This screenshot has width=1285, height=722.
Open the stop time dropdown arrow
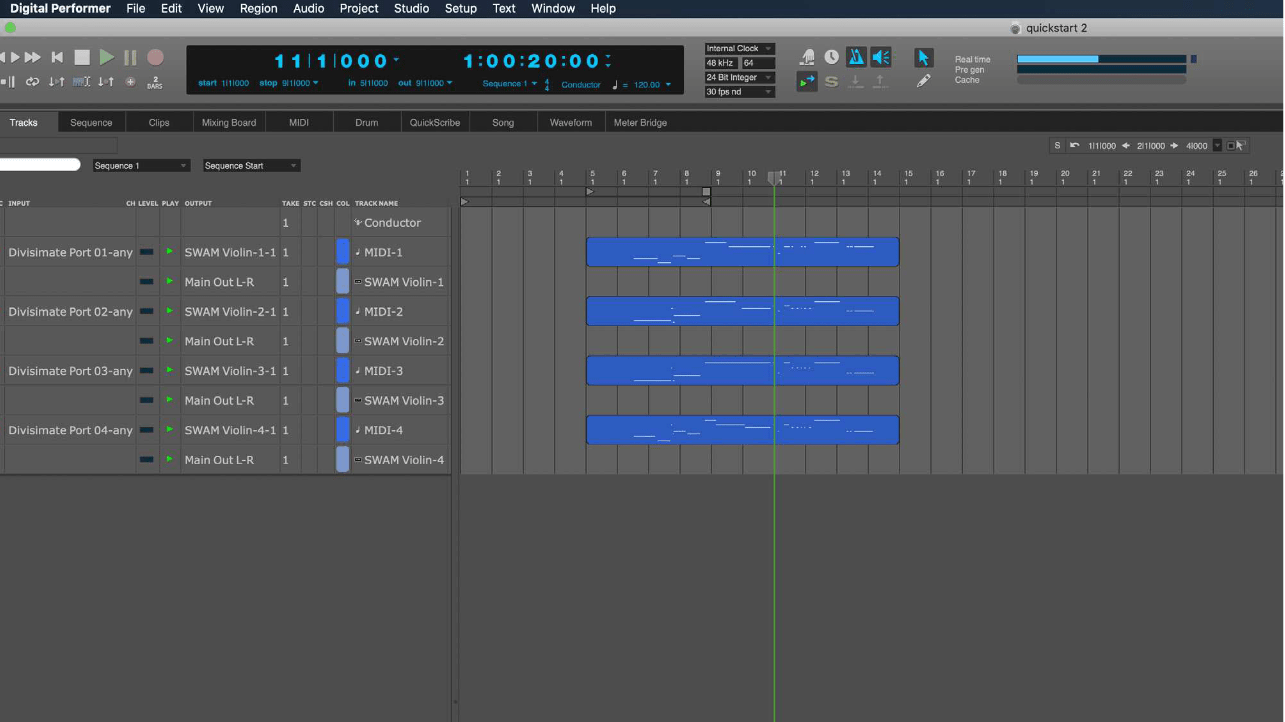coord(316,83)
